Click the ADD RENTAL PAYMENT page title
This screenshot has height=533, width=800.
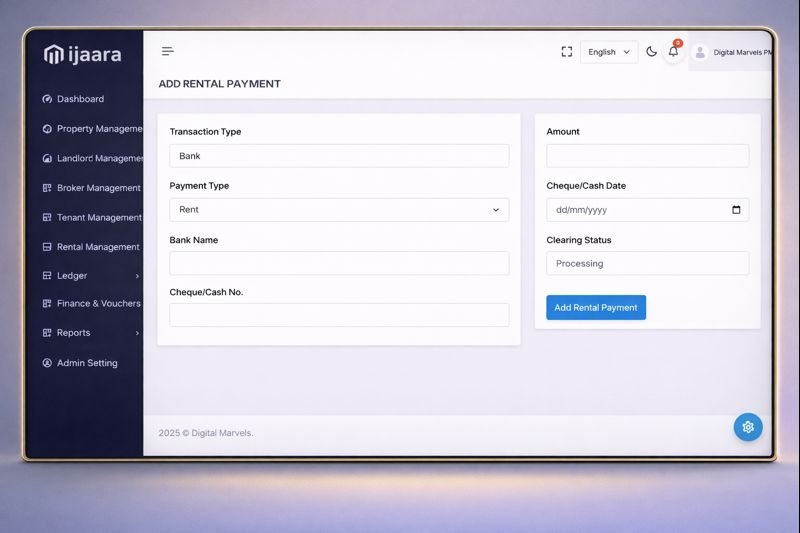click(x=219, y=84)
